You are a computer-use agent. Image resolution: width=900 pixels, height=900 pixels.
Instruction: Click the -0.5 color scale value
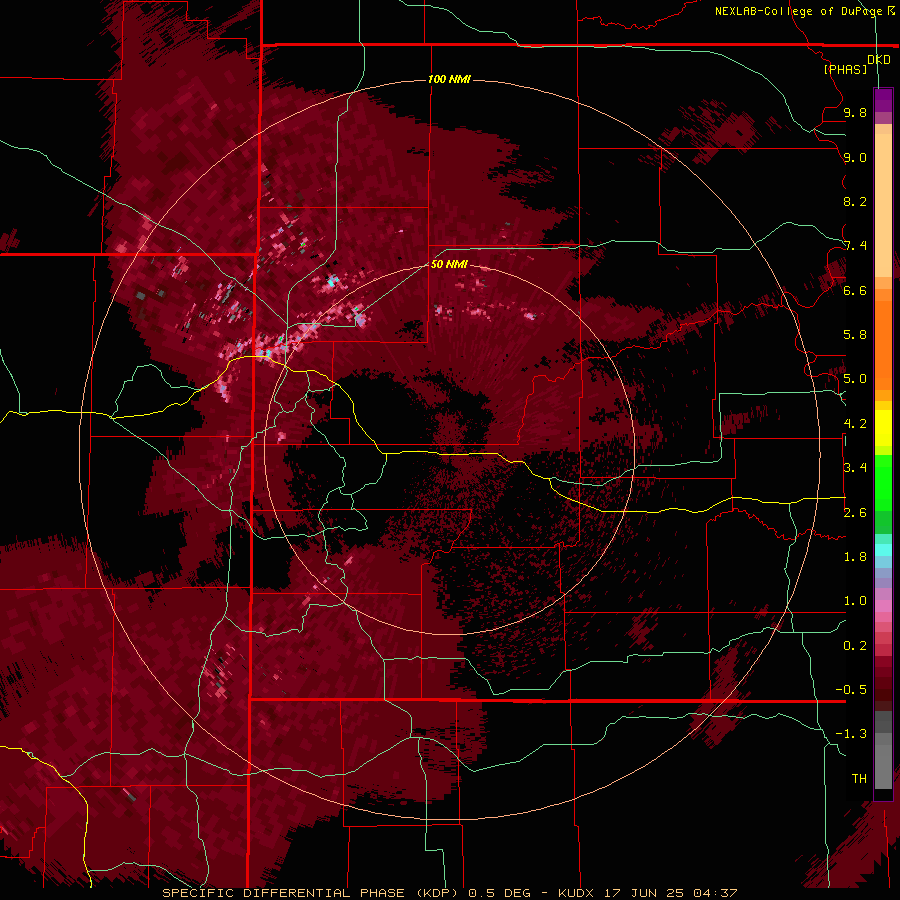coord(851,690)
